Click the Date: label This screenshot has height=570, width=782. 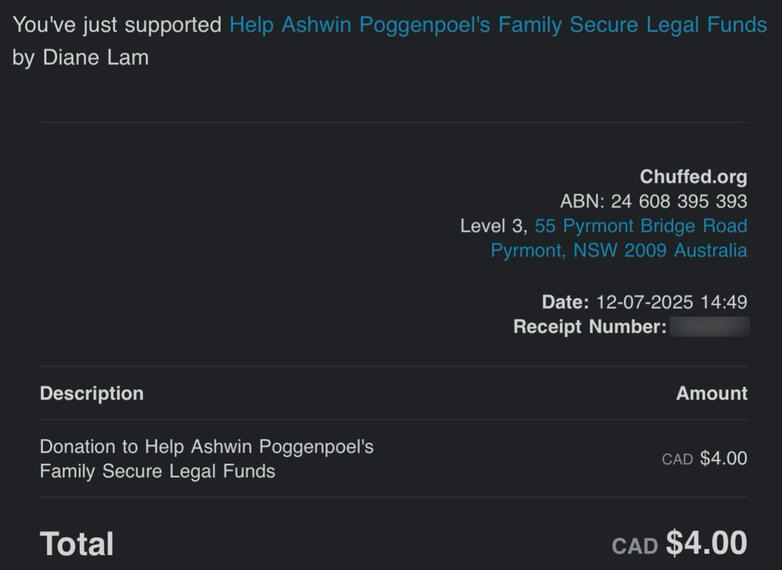pyautogui.click(x=565, y=302)
